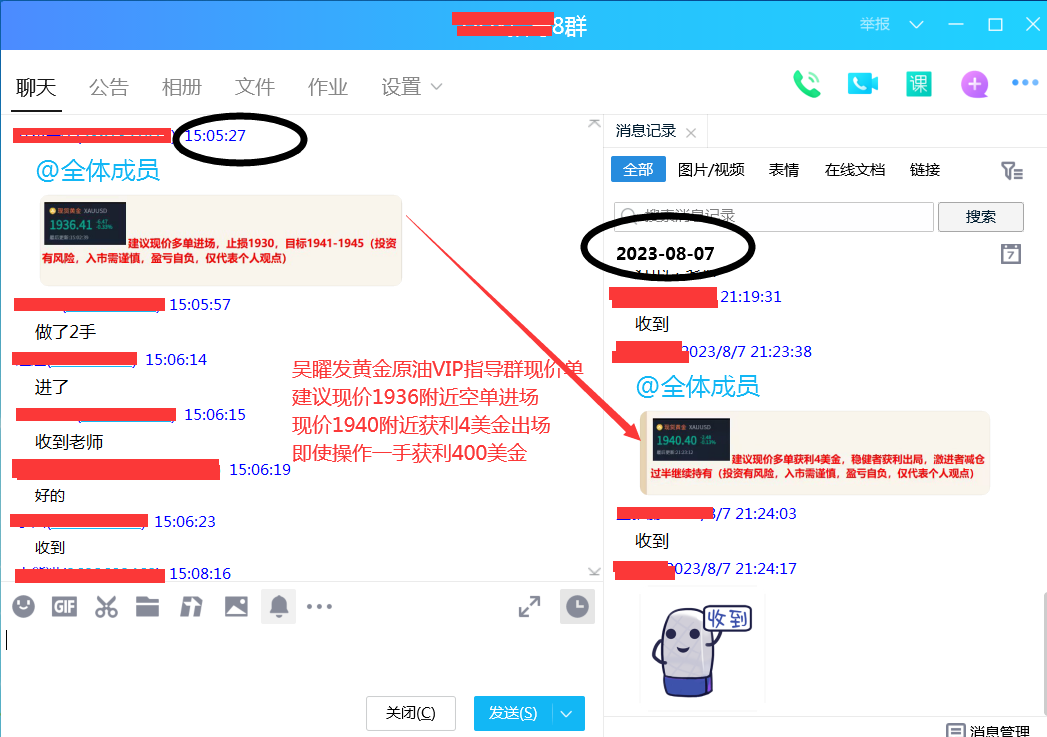Start a group video call
1047x737 pixels.
[x=863, y=84]
